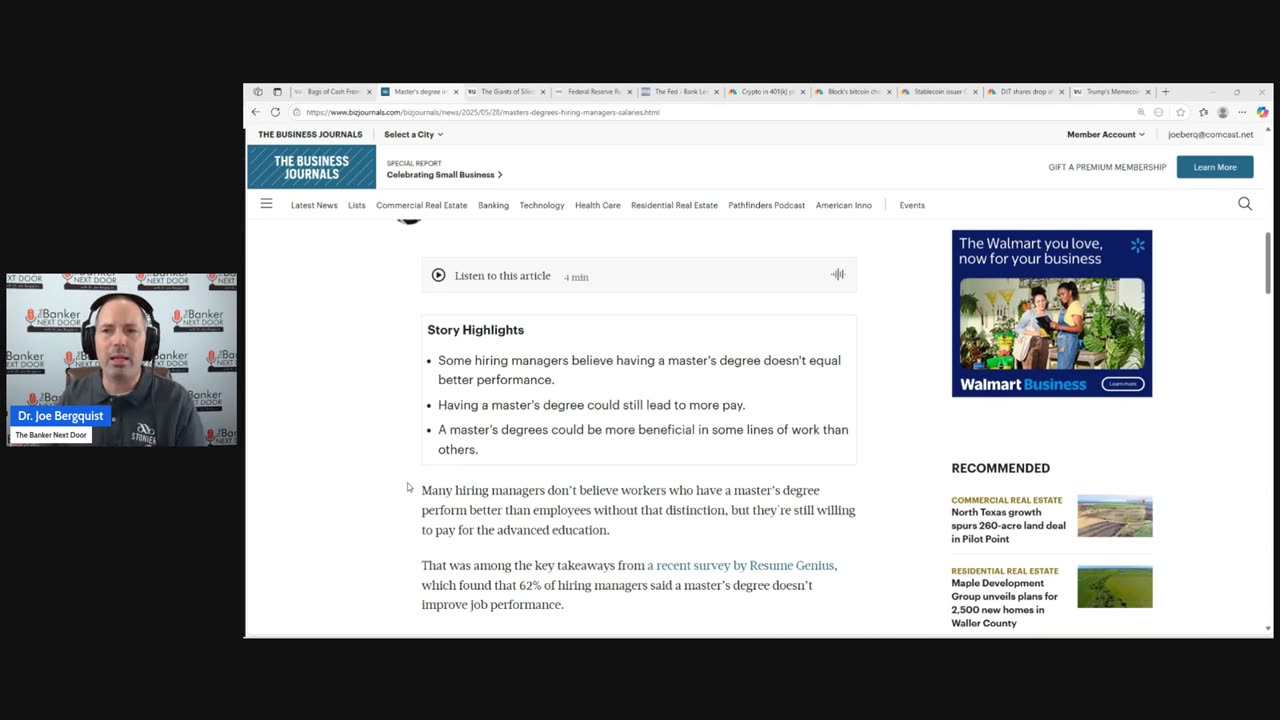Click the Dr. Joe Bergquist webcam video
The image size is (1280, 720).
122,359
